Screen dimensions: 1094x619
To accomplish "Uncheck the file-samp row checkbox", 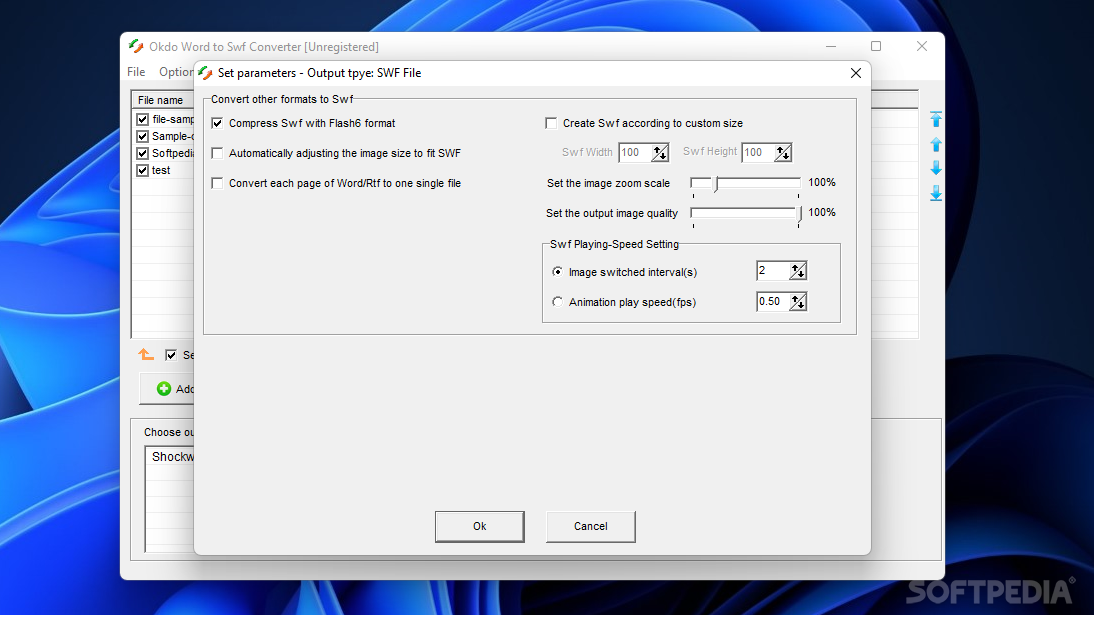I will click(142, 119).
